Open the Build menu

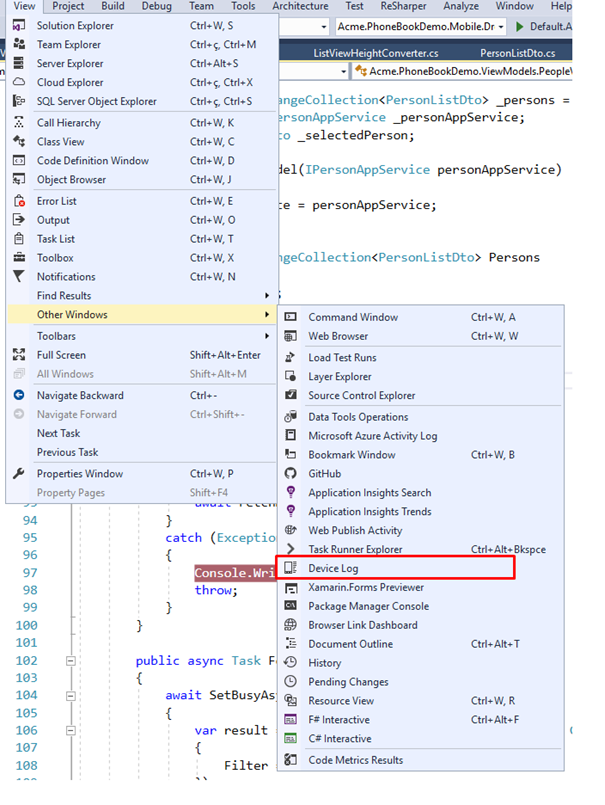point(113,6)
